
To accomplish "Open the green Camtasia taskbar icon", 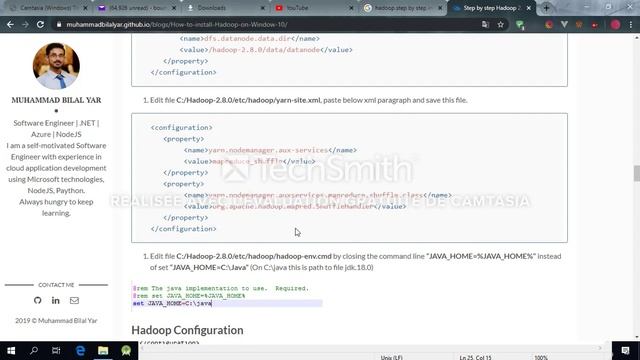I will pos(126,350).
